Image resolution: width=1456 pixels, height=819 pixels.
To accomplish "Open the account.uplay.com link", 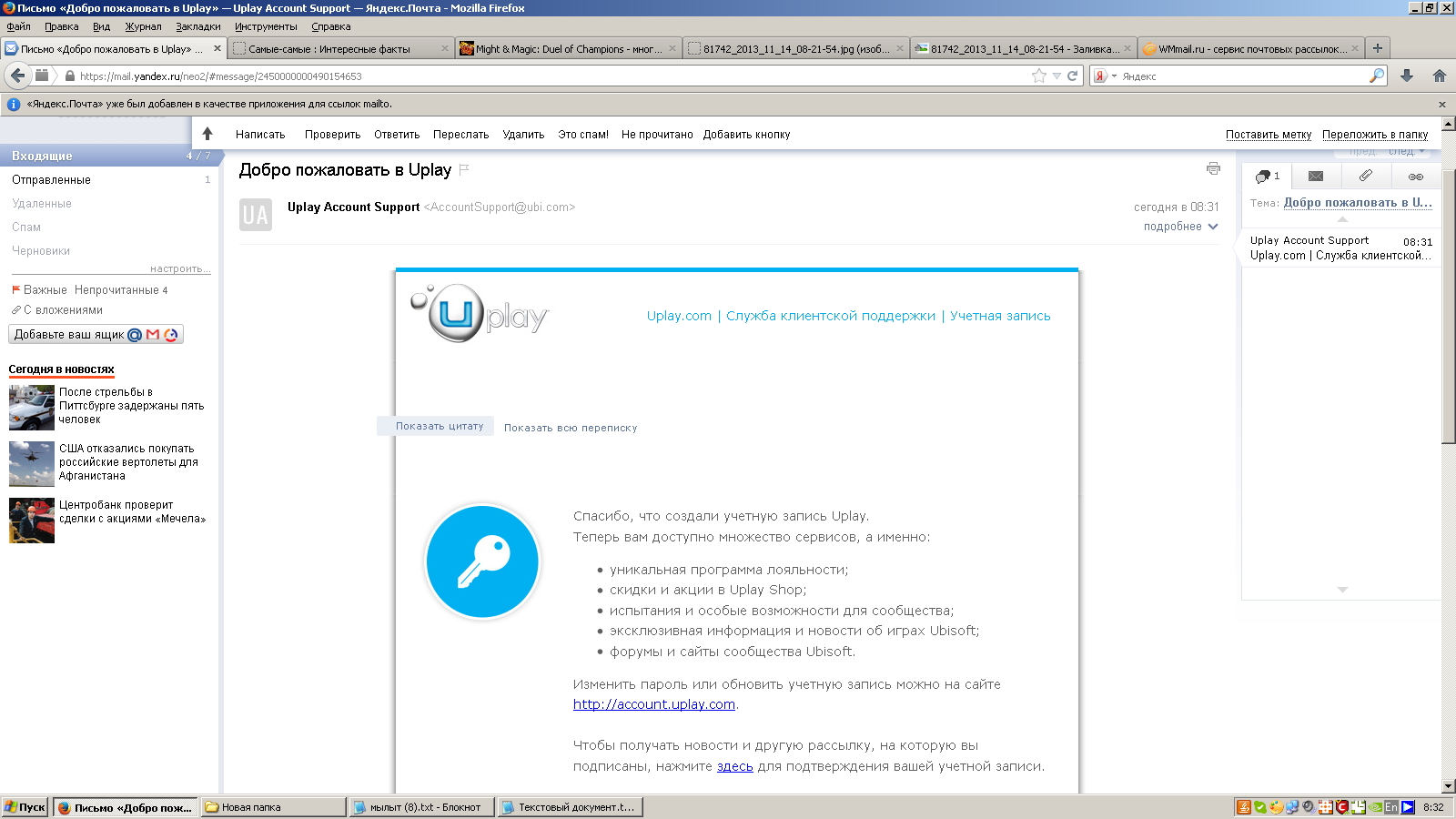I will pos(654,704).
